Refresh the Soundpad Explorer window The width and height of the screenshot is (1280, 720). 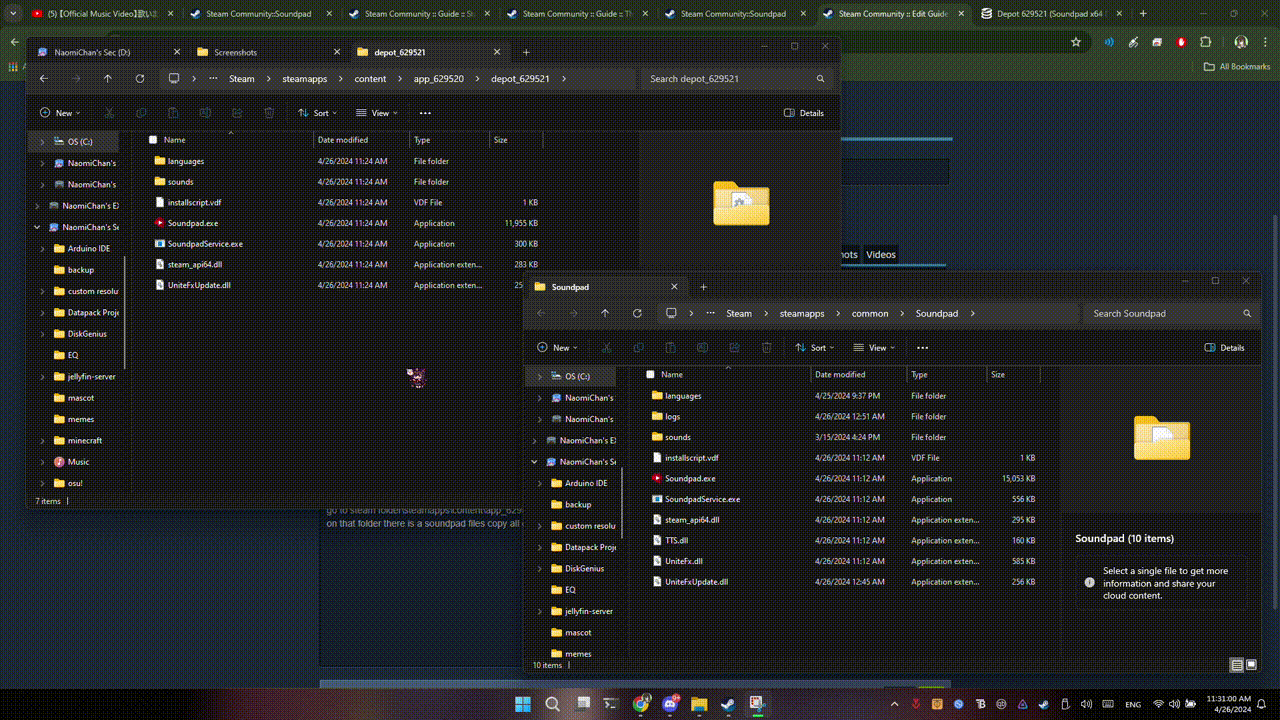637,313
